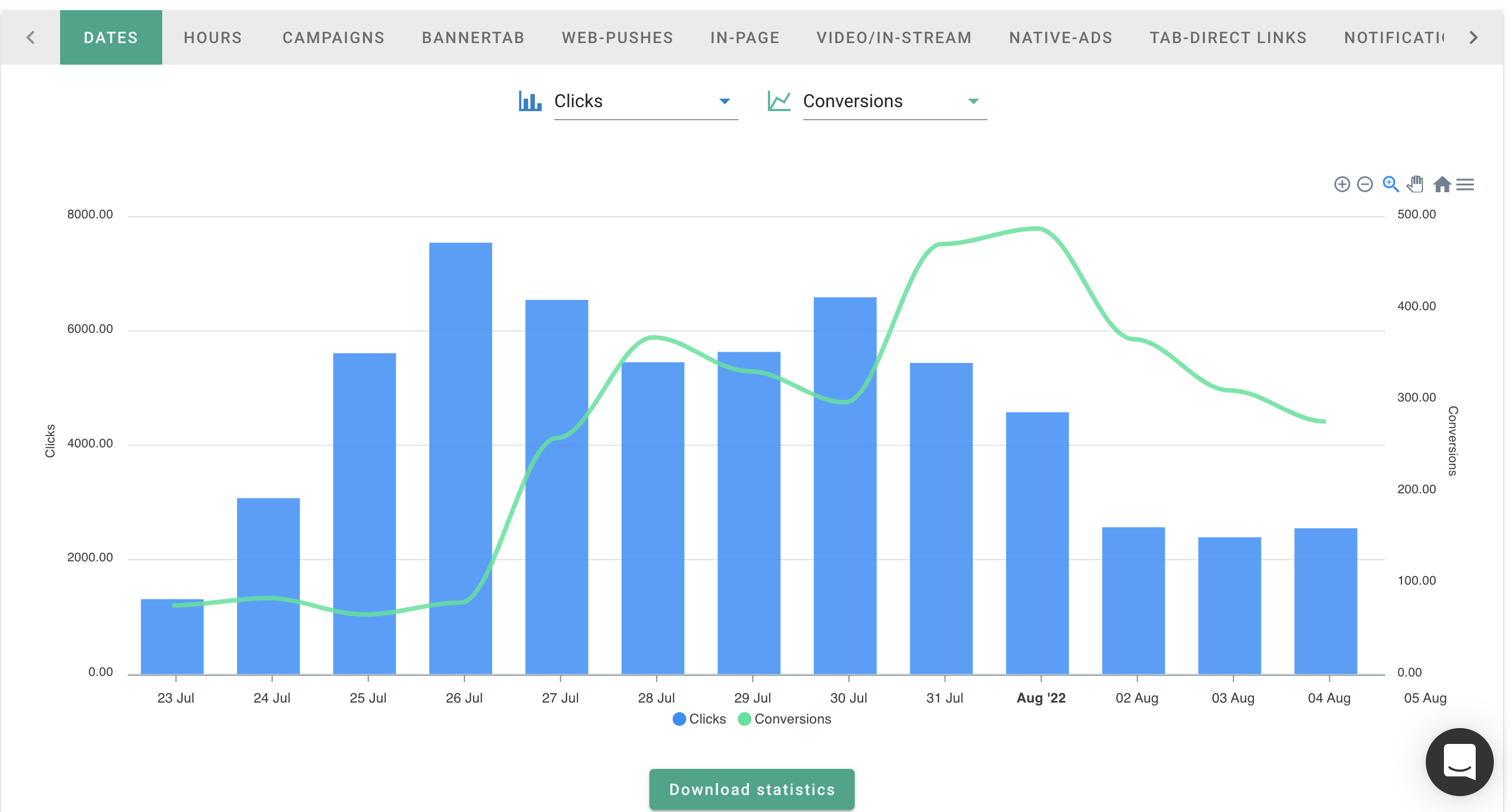Activate the selection zoom magnifier tool
This screenshot has width=1512, height=812.
tap(1390, 184)
